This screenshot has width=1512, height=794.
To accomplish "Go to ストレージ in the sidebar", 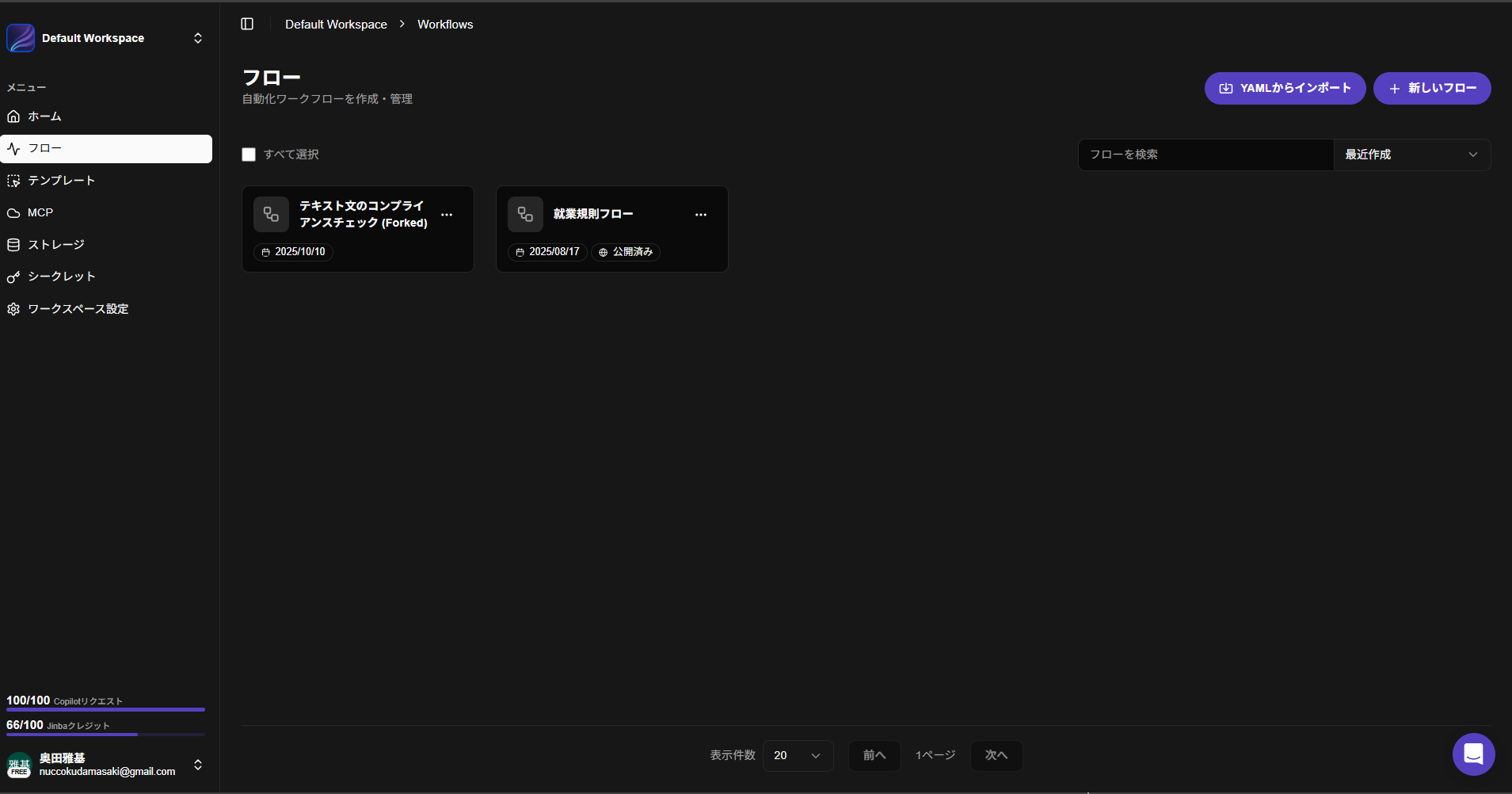I will [x=106, y=245].
